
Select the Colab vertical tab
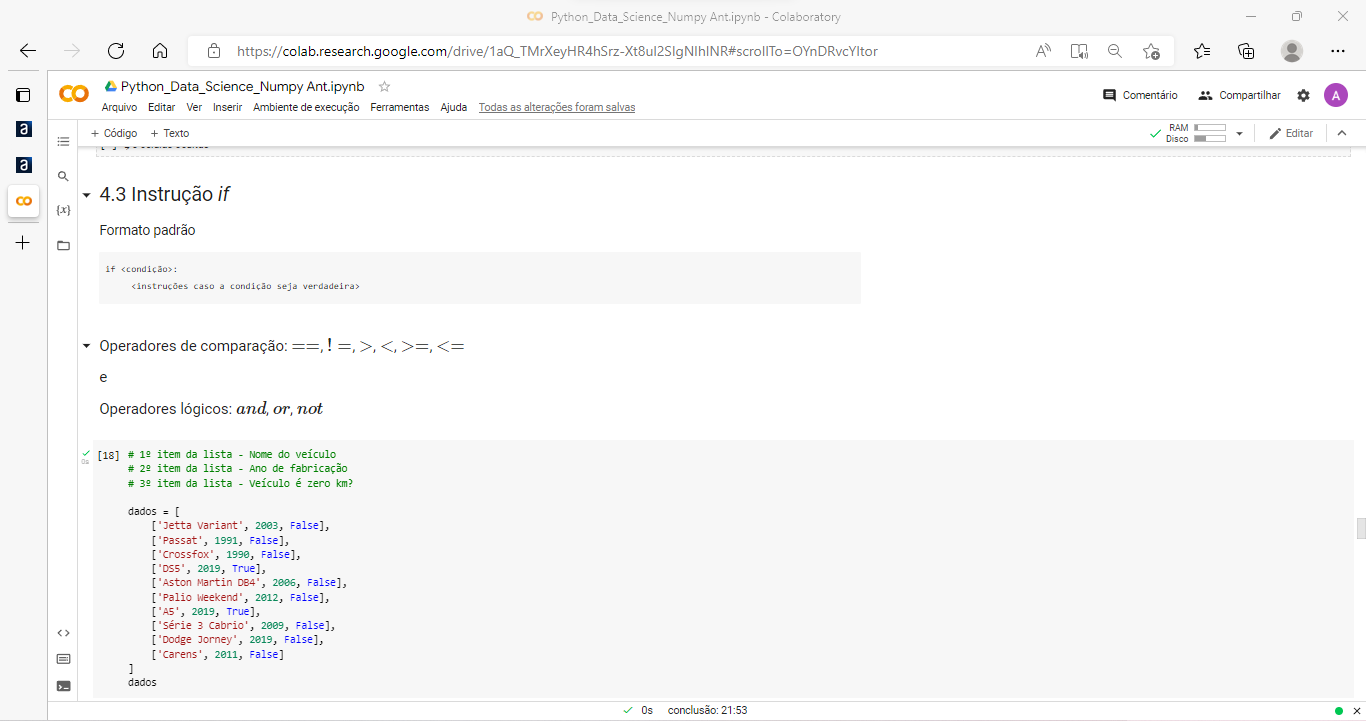pos(23,201)
